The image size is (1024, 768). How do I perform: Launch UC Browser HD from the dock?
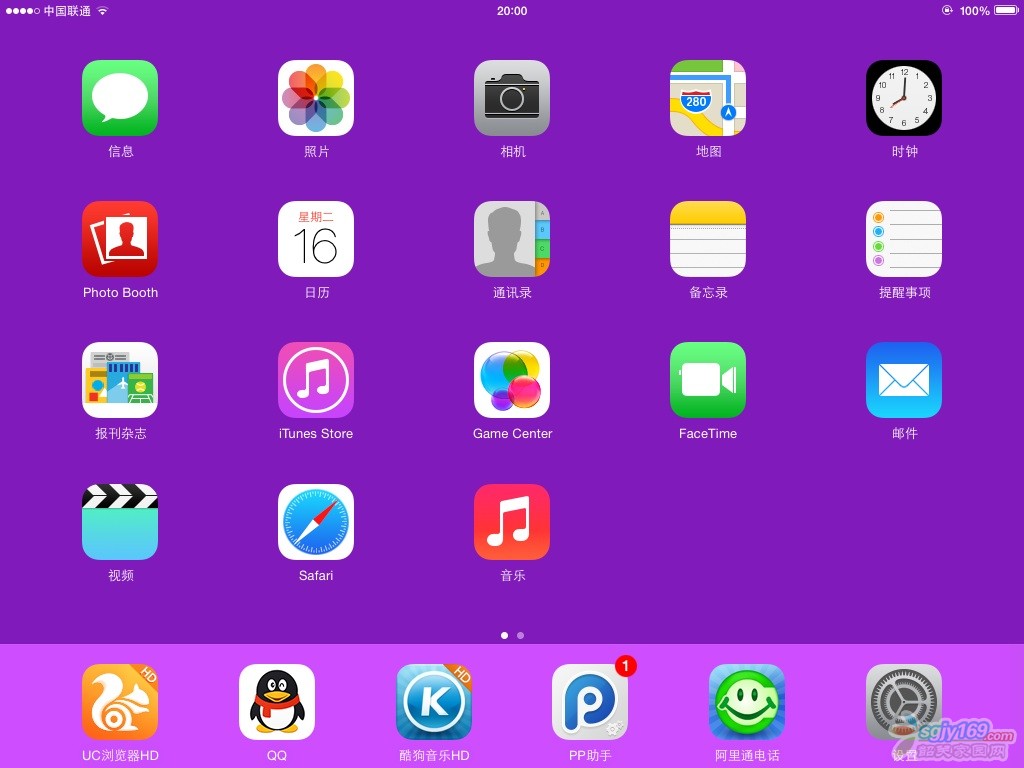pyautogui.click(x=120, y=702)
